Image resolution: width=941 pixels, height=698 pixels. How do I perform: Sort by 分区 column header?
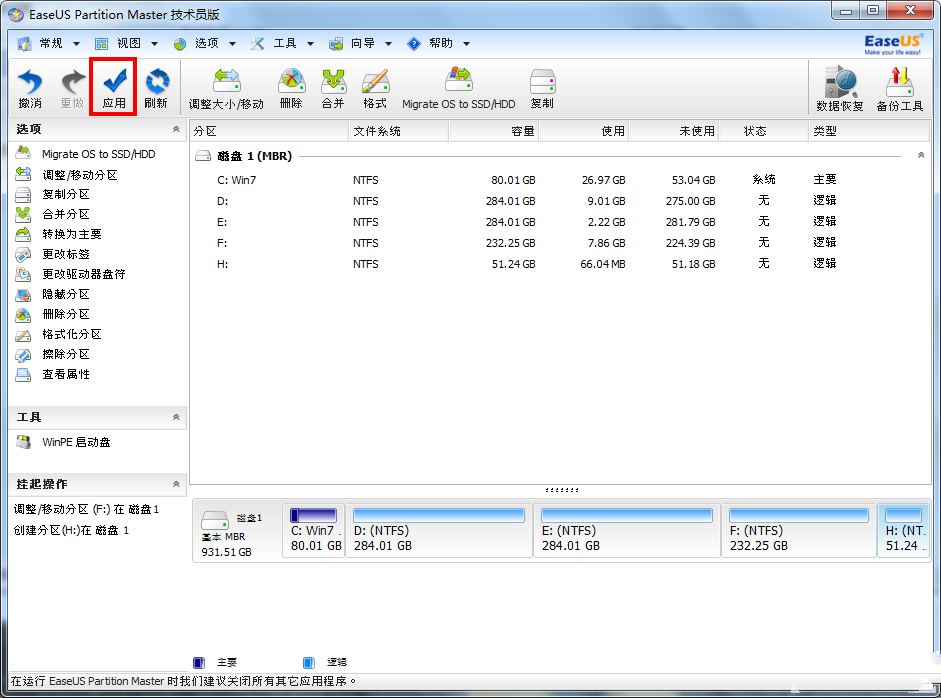coord(269,131)
